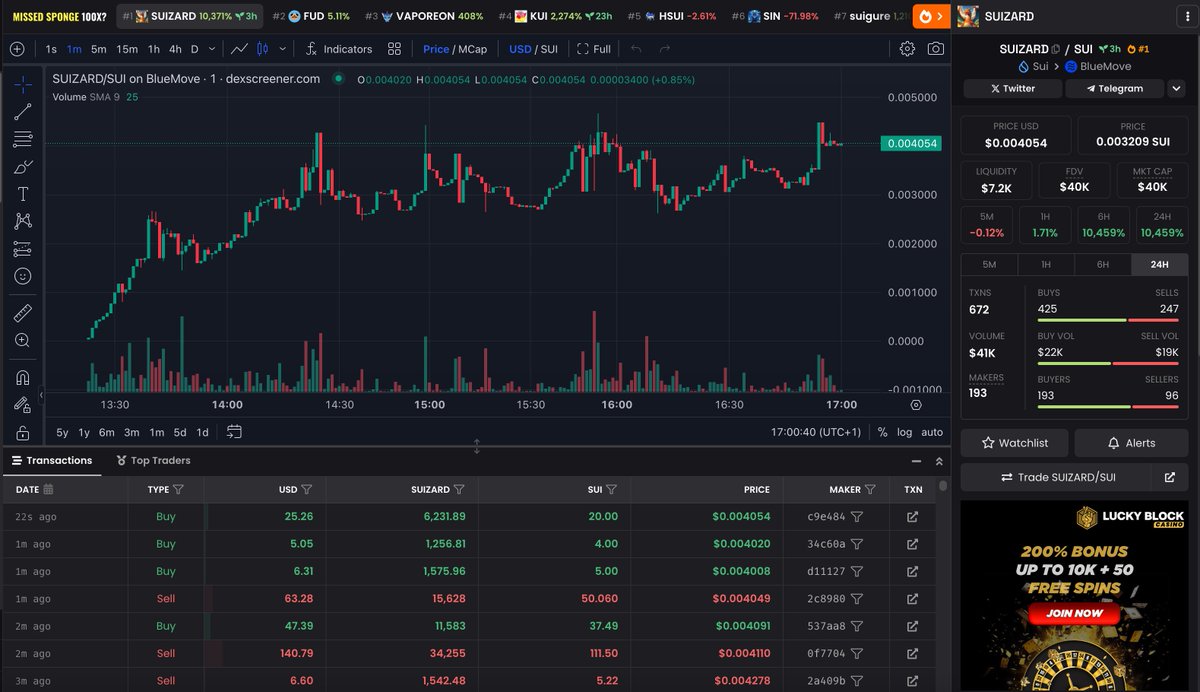
Task: Open the emoji icons tool
Action: (22, 276)
